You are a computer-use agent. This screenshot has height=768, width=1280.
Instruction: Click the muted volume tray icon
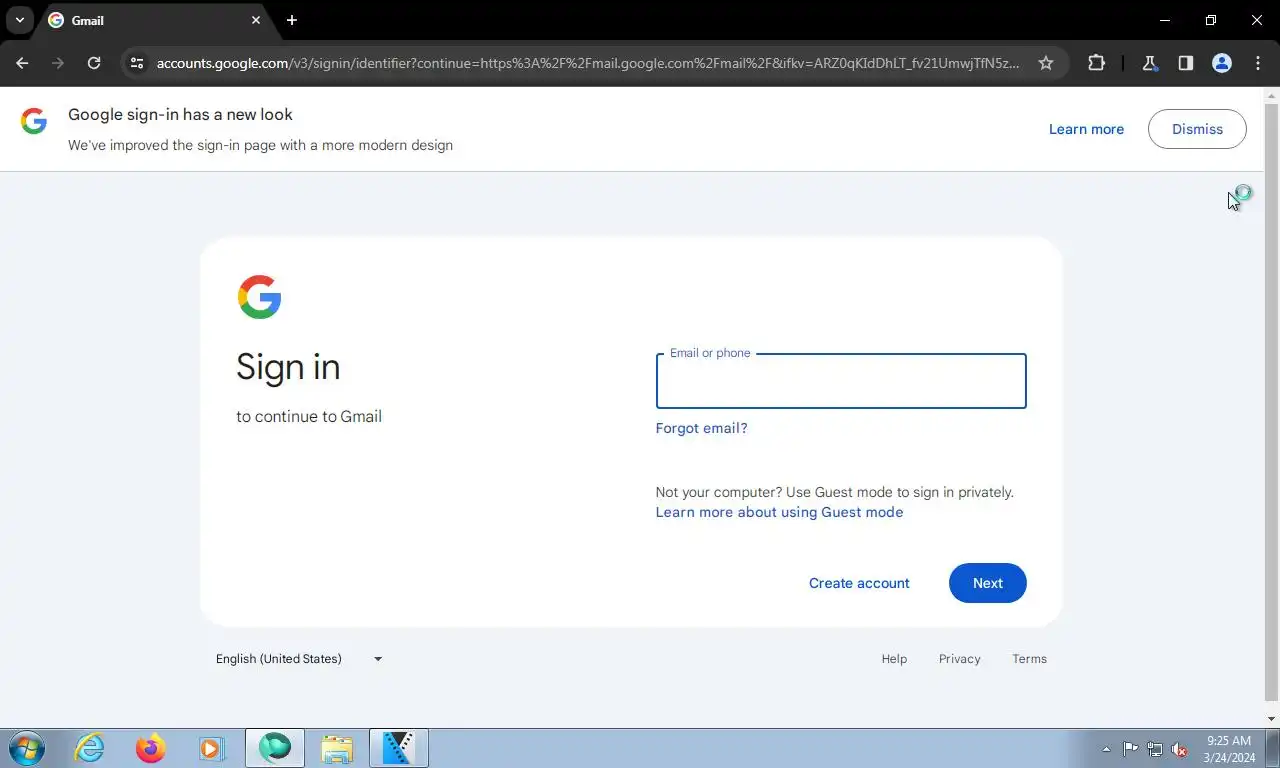(x=1180, y=749)
